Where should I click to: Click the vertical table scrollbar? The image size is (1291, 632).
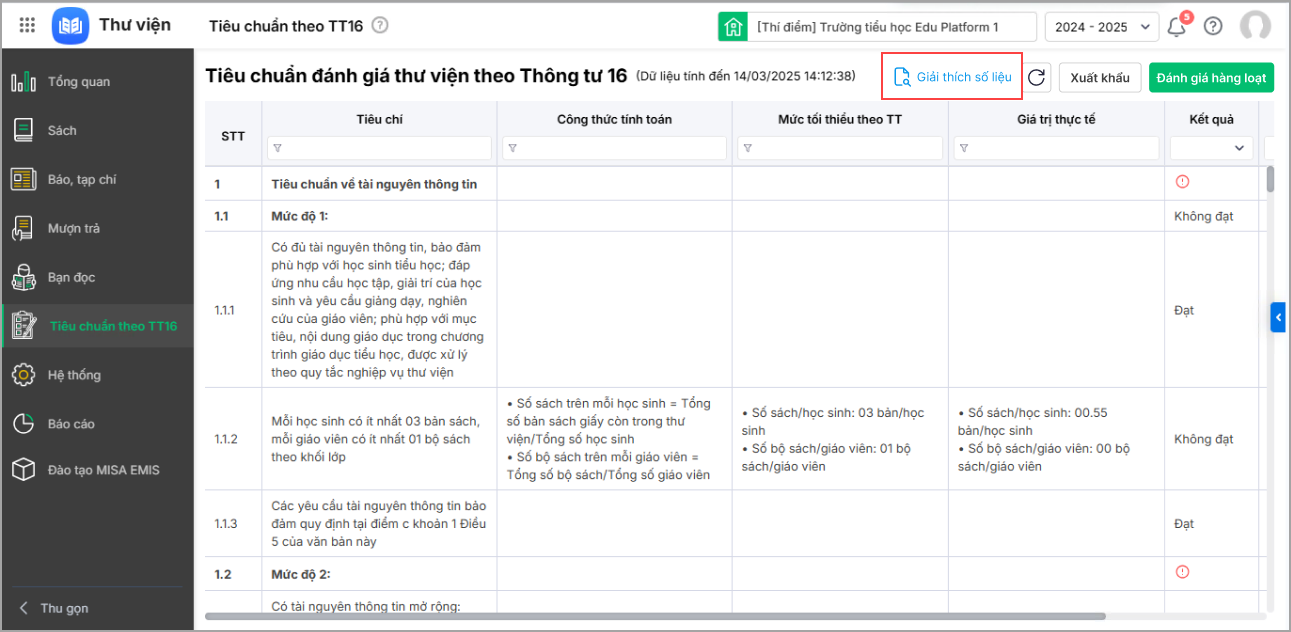point(1270,180)
